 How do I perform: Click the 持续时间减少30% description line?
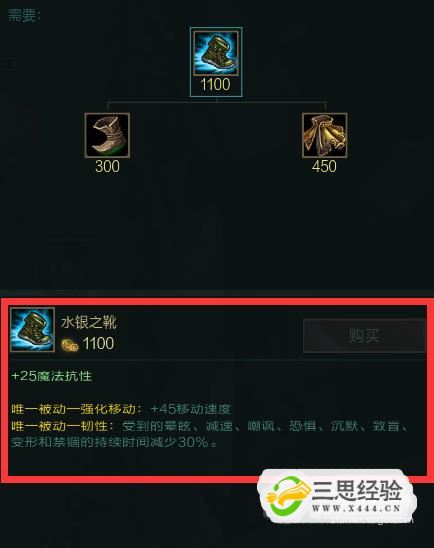coord(114,442)
